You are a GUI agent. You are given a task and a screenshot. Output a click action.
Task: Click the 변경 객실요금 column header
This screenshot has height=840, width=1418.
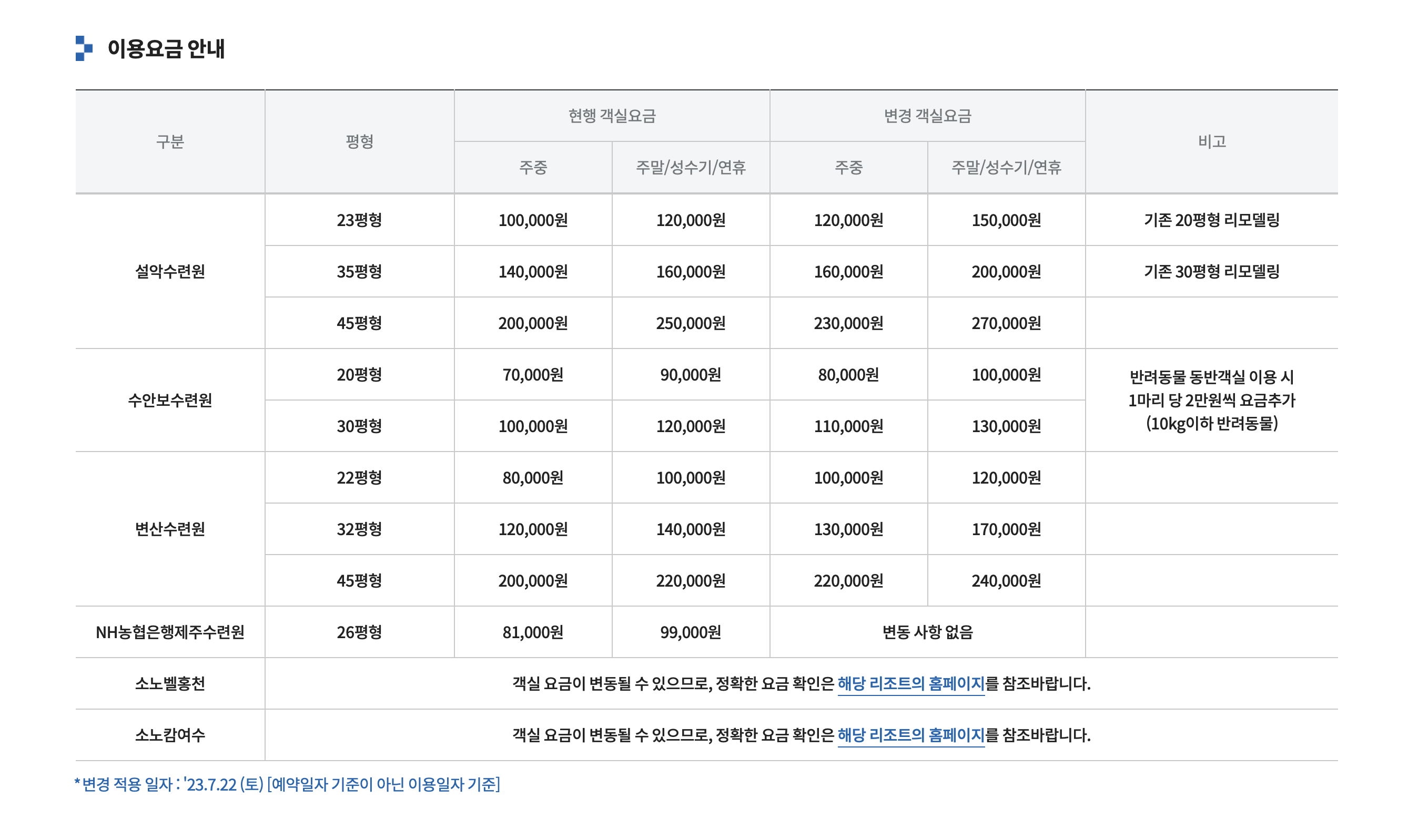[x=928, y=116]
